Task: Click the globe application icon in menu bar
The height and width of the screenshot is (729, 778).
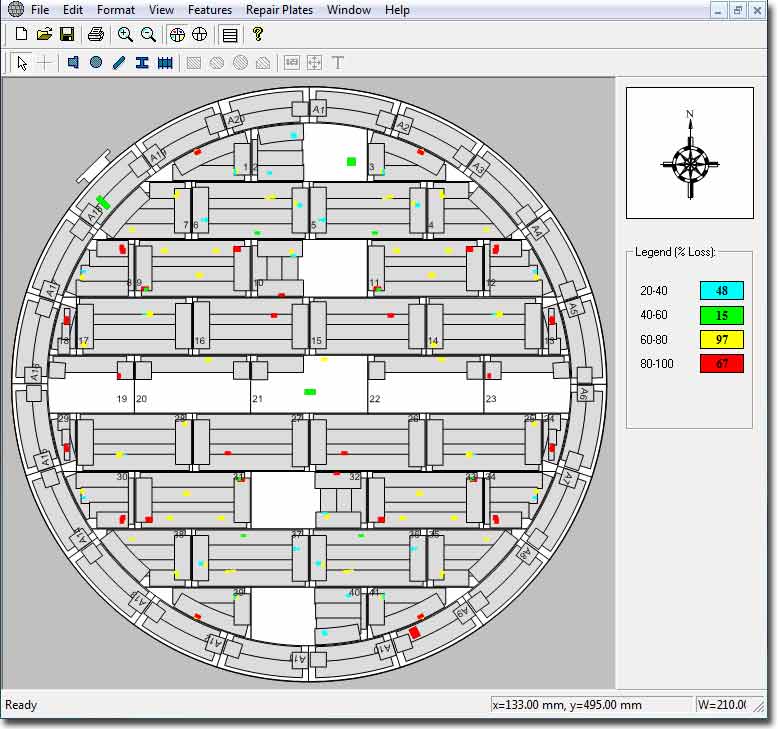Action: tap(16, 9)
